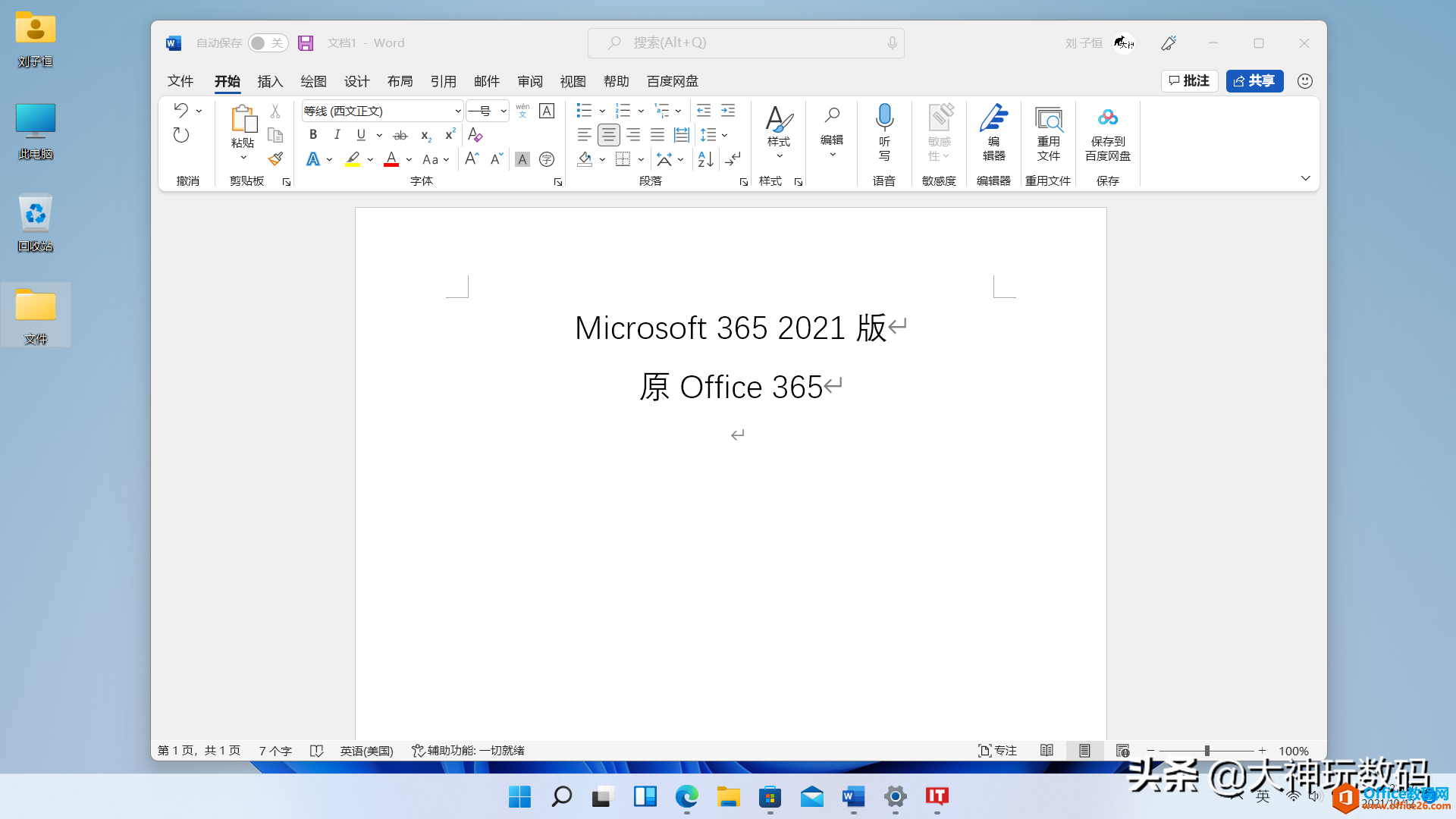This screenshot has height=819, width=1456.
Task: Enable spell check indicator in status bar
Action: pos(318,751)
